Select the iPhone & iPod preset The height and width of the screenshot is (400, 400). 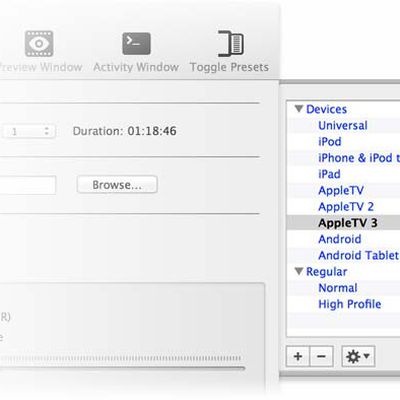(x=359, y=158)
